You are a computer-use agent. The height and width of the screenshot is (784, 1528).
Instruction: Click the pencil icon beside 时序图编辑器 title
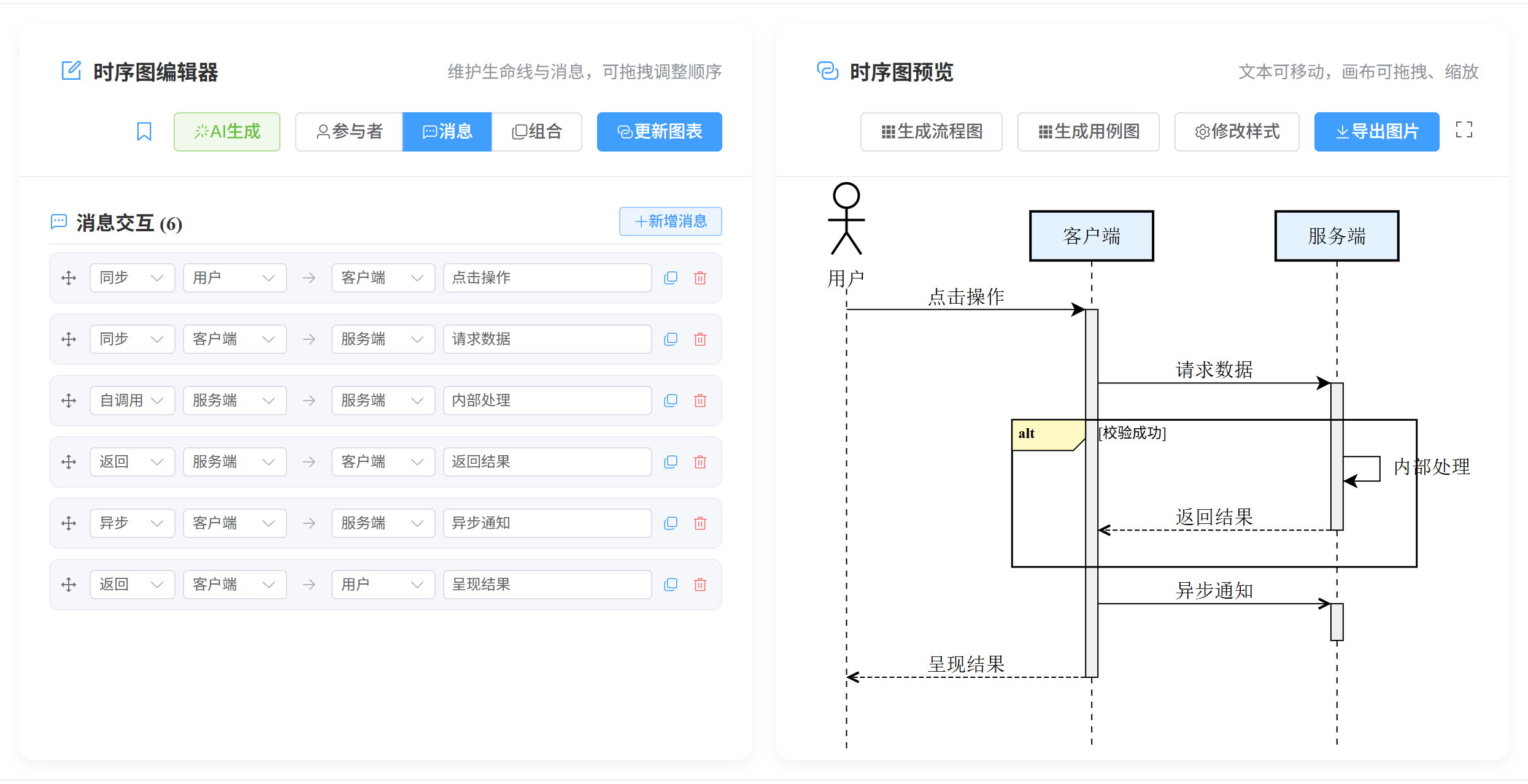tap(72, 70)
